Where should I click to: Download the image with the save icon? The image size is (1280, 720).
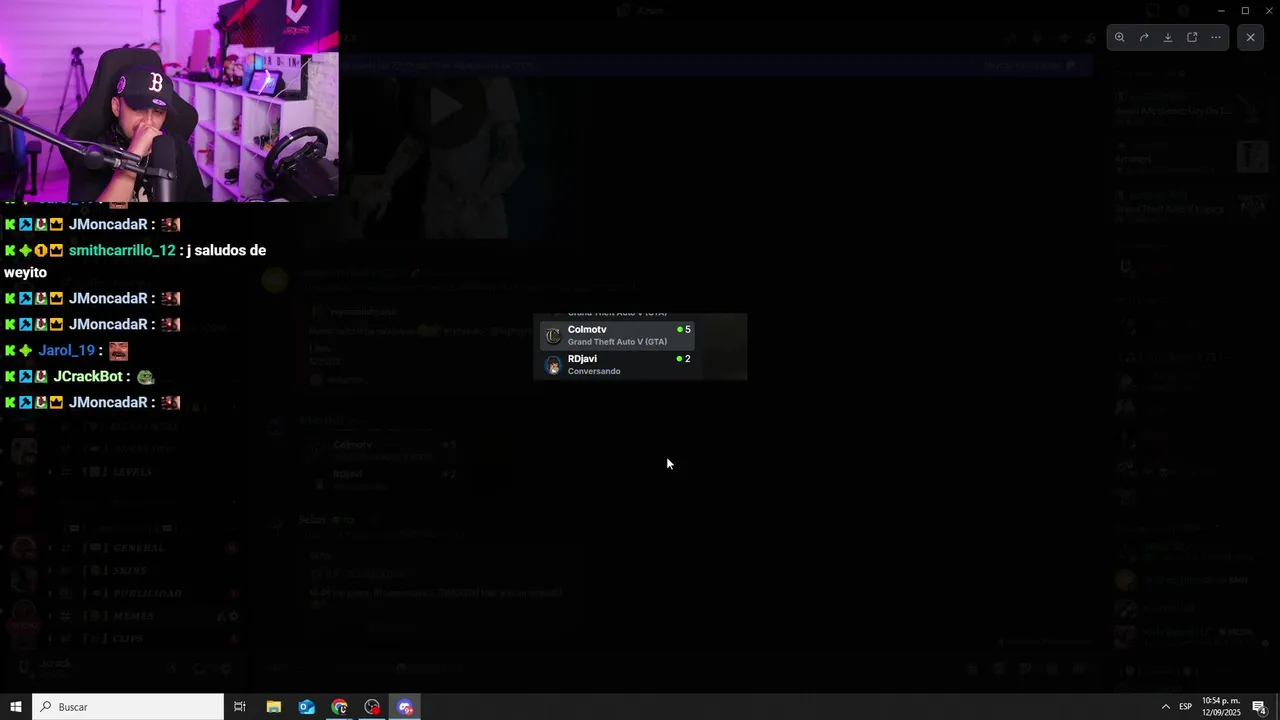pyautogui.click(x=1168, y=37)
